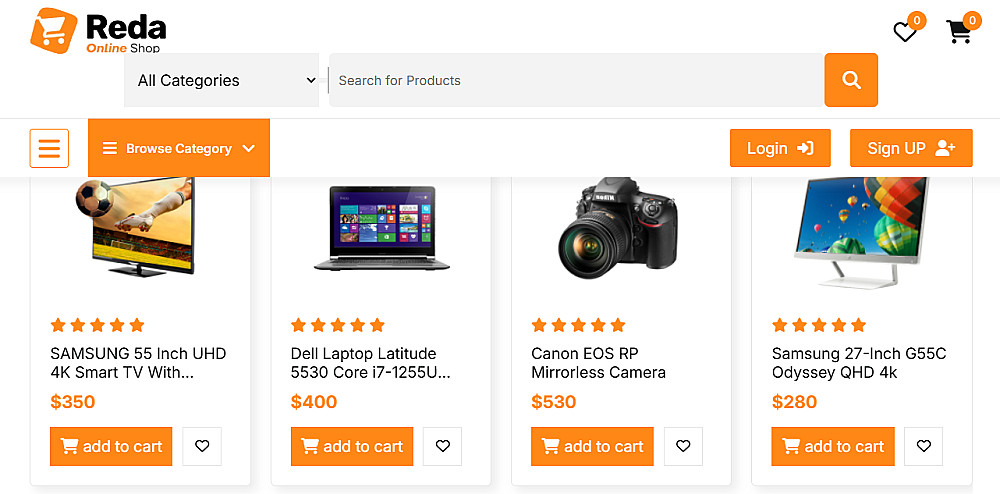
Task: Click the orange search magnifier button
Action: [x=851, y=80]
